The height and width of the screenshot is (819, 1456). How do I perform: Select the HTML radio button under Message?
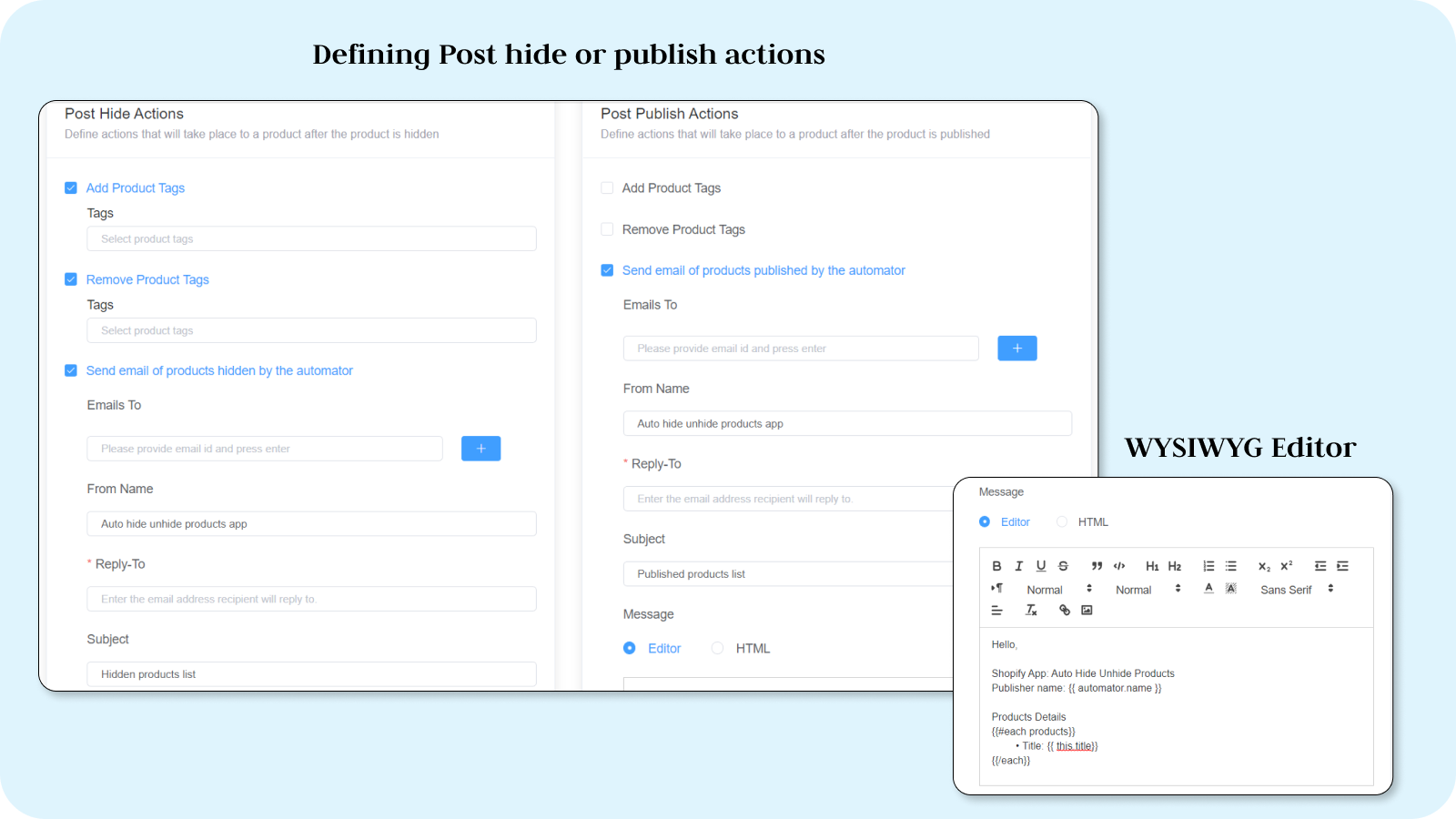pos(718,648)
